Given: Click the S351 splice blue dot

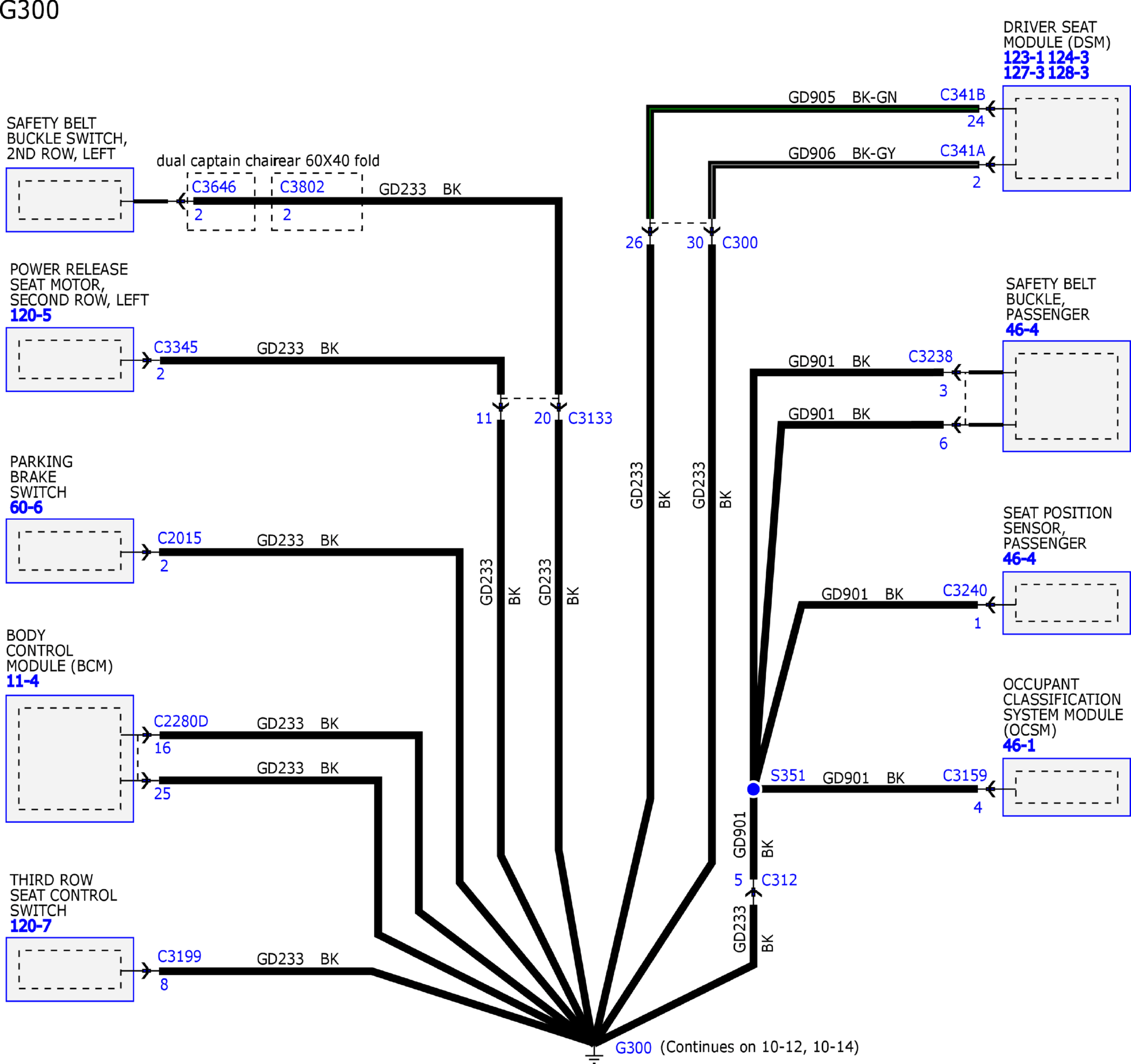Looking at the screenshot, I should point(753,789).
